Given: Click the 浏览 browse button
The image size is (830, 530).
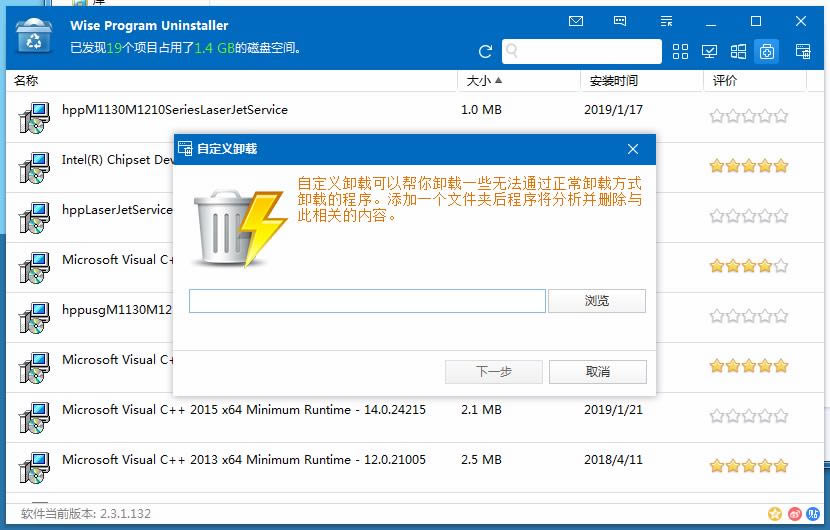Looking at the screenshot, I should point(597,301).
